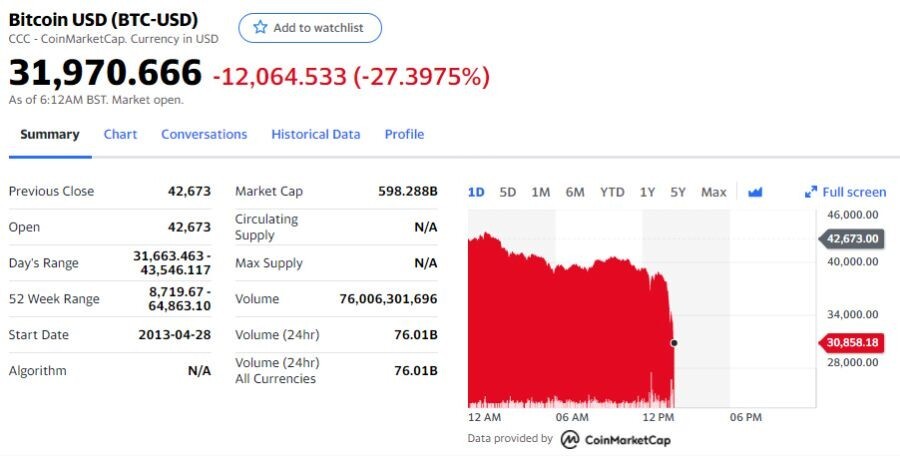This screenshot has height=456, width=900.
Task: Select the Summary tab
Action: tap(50, 134)
